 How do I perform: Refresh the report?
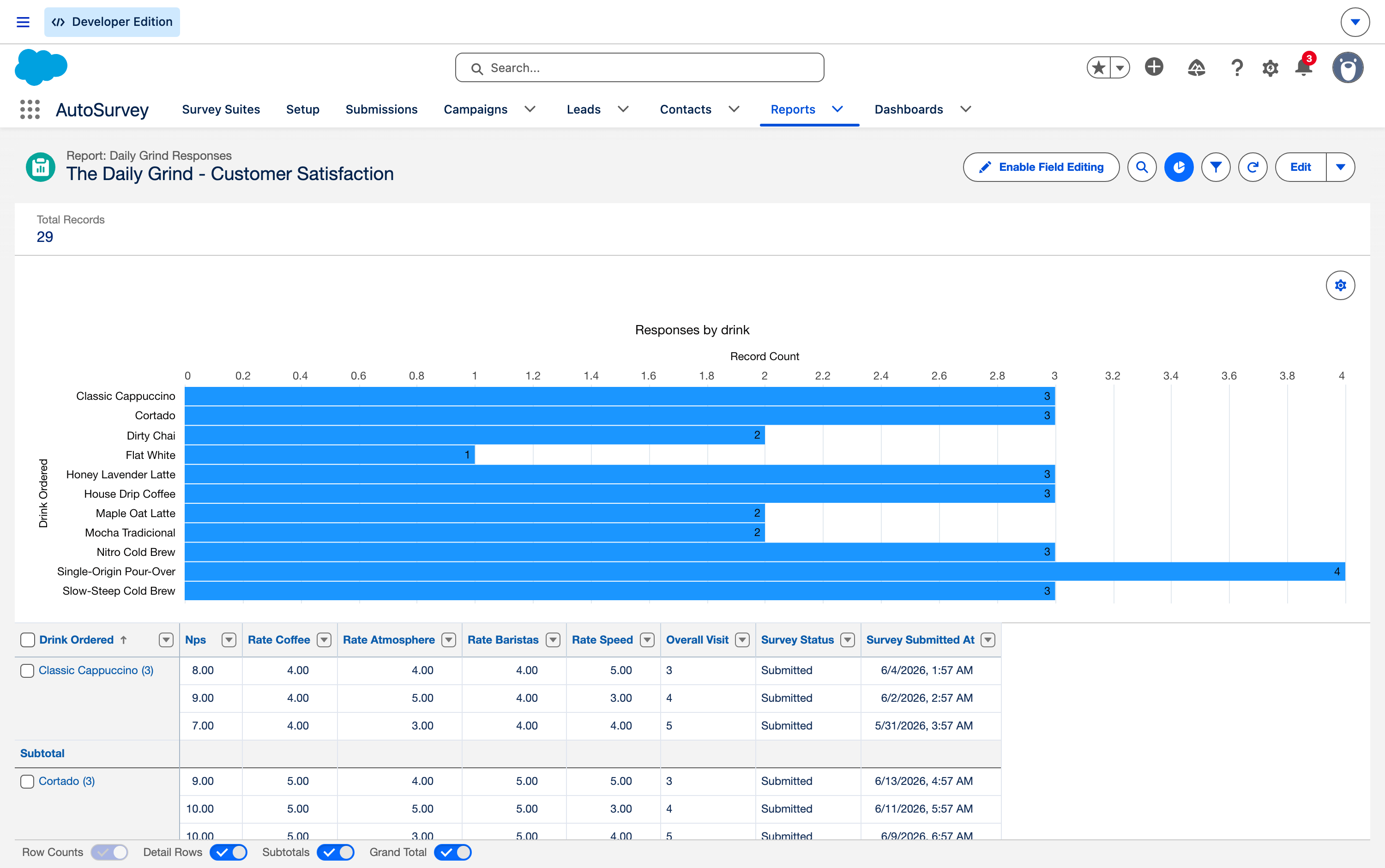tap(1253, 167)
